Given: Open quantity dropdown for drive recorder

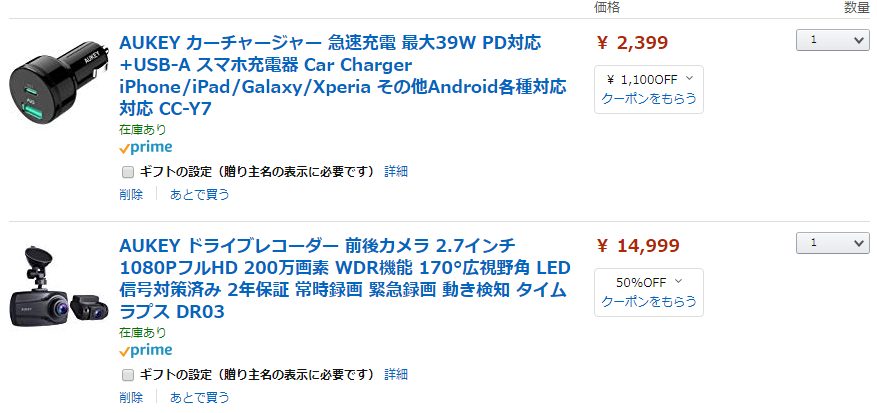Looking at the screenshot, I should 832,243.
